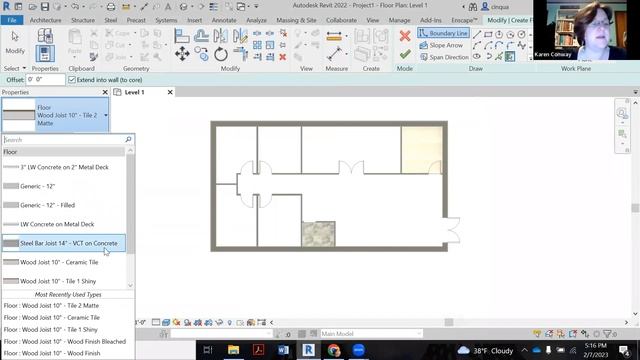Screen dimensions: 640x360
Task: Cancel edit mode with the red X
Action: click(x=405, y=36)
